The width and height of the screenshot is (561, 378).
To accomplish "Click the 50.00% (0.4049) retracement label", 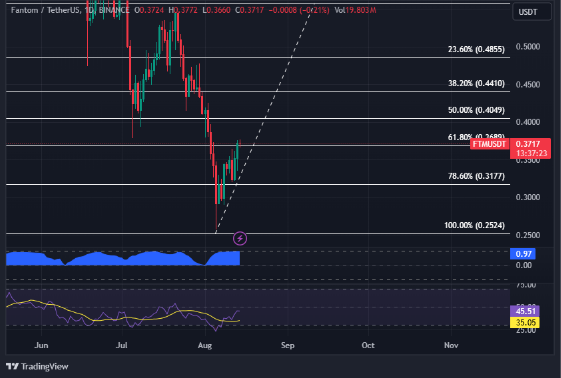I will tap(476, 110).
